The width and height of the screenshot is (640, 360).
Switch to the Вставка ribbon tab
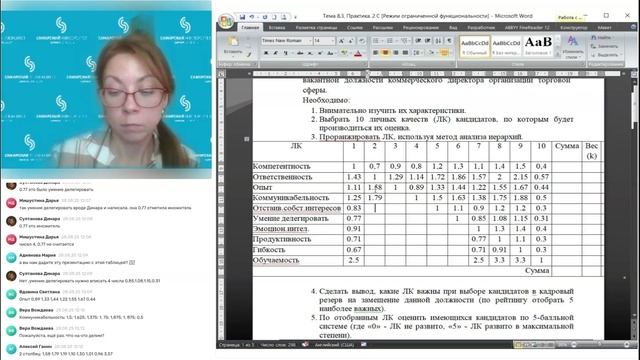[277, 28]
